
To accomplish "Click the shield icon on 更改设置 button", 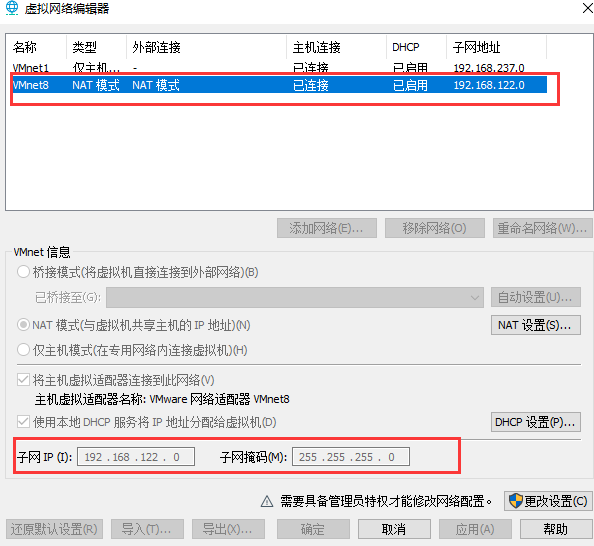I will point(516,501).
